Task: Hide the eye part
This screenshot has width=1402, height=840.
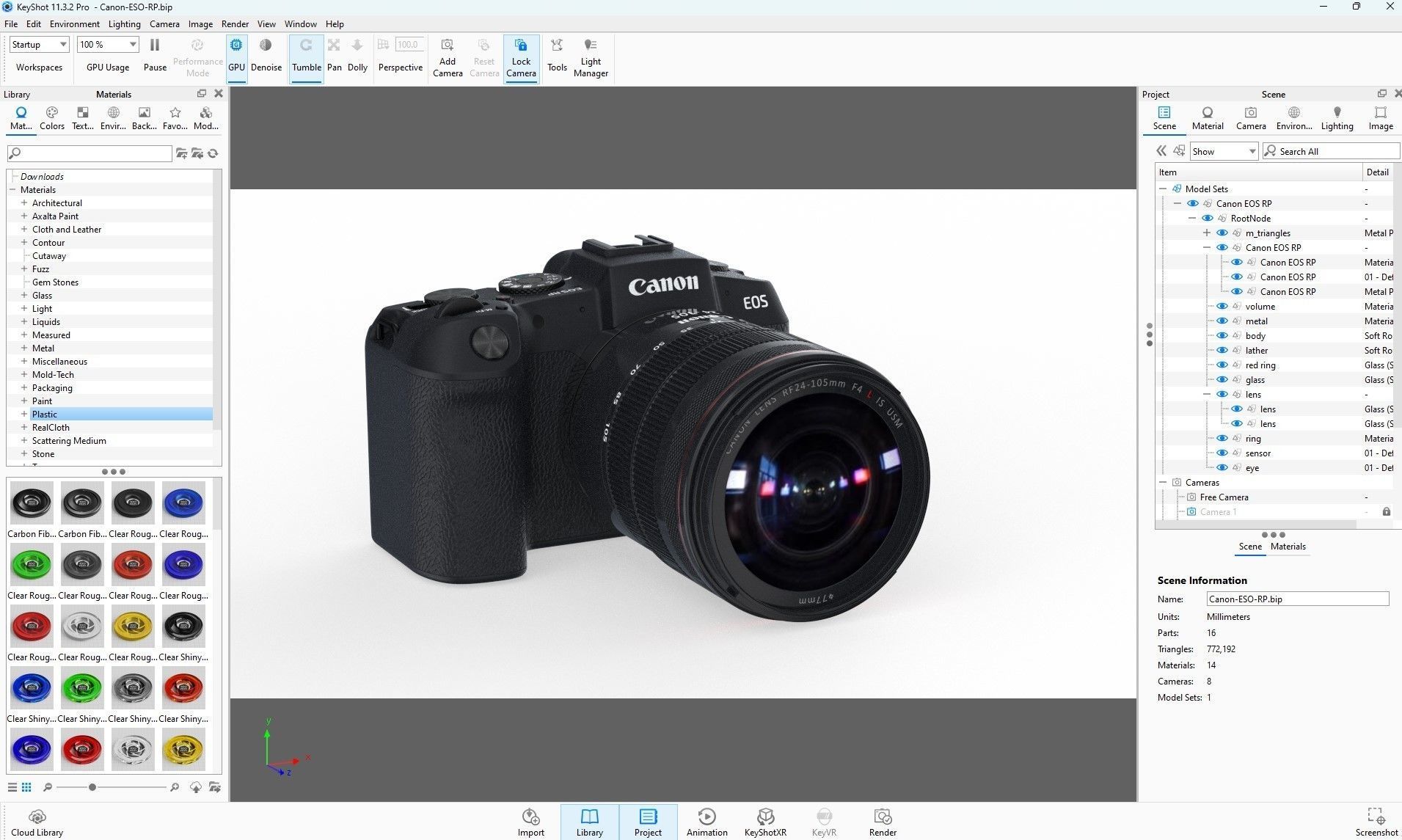Action: [1222, 468]
